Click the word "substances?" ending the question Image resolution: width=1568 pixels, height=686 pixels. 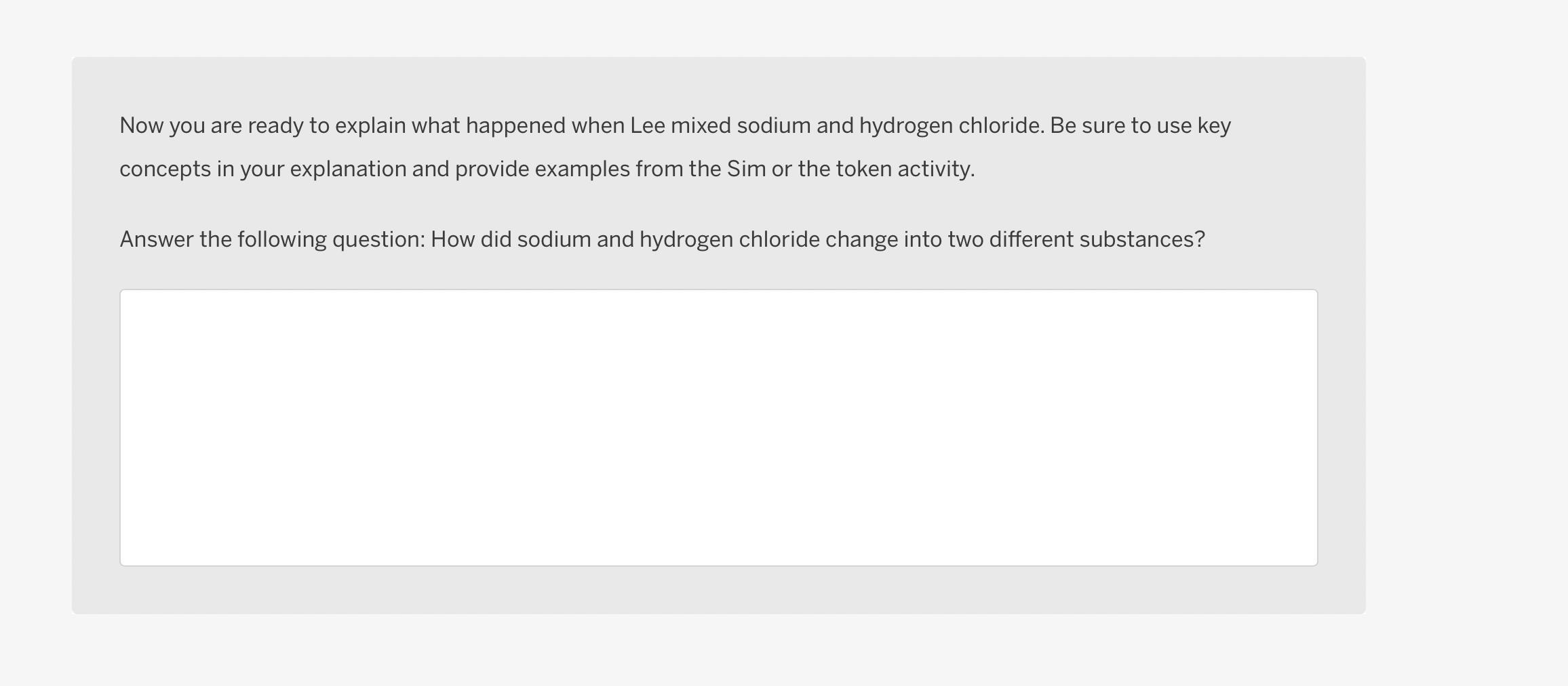[1142, 240]
